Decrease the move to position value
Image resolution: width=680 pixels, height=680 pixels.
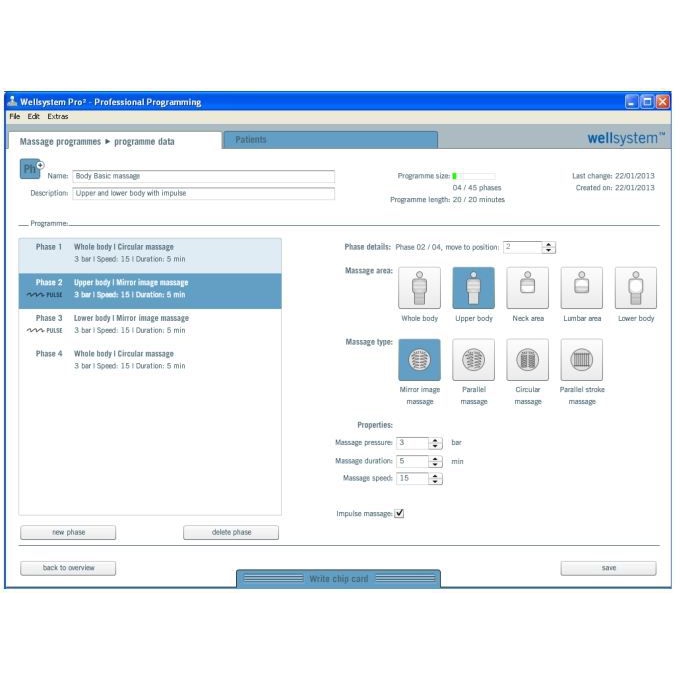click(549, 250)
